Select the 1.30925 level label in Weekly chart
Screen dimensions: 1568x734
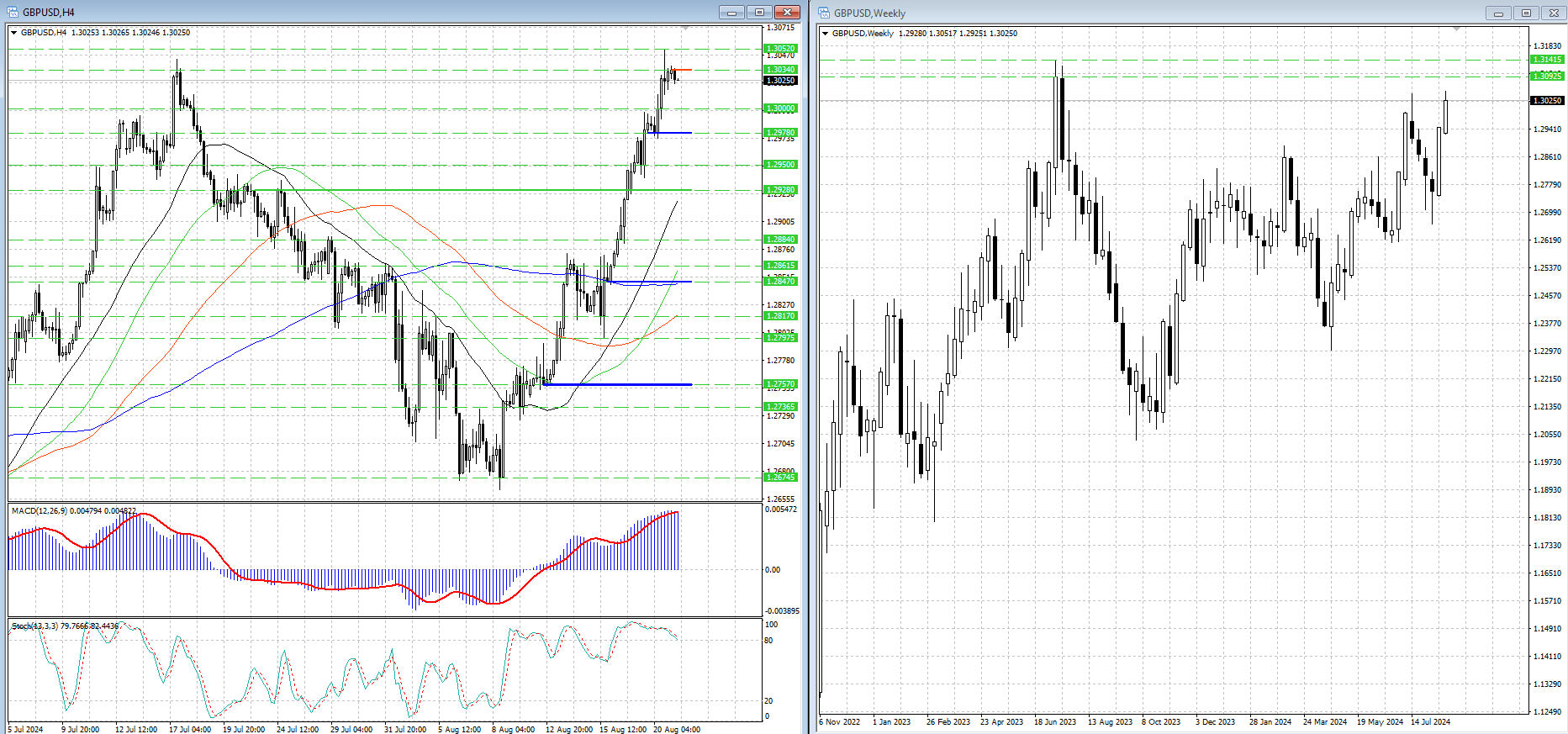(1547, 77)
